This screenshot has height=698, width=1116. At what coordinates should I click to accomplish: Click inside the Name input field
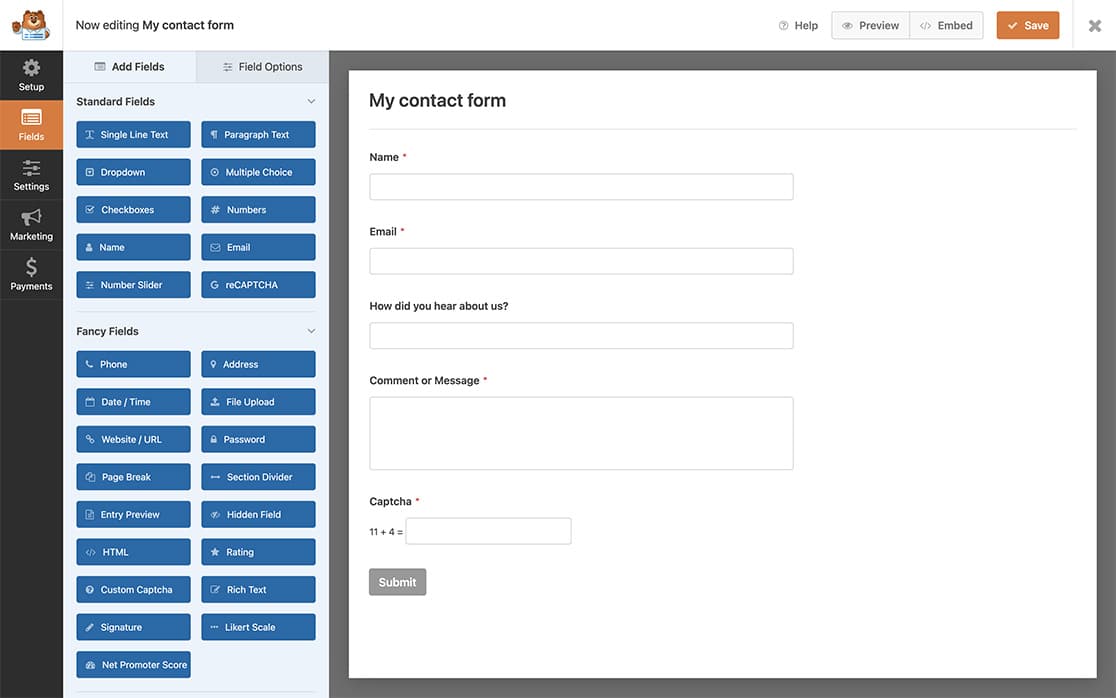581,186
